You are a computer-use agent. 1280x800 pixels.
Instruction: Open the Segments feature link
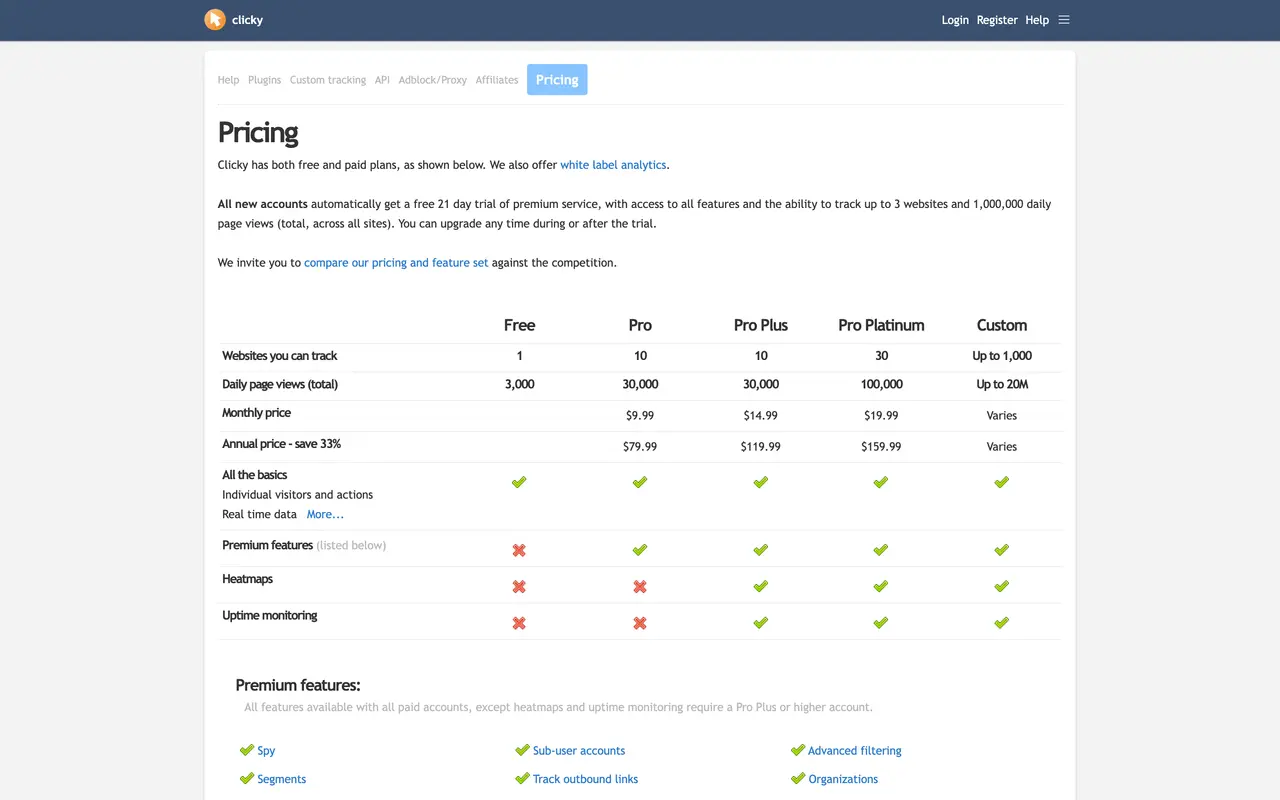point(282,779)
